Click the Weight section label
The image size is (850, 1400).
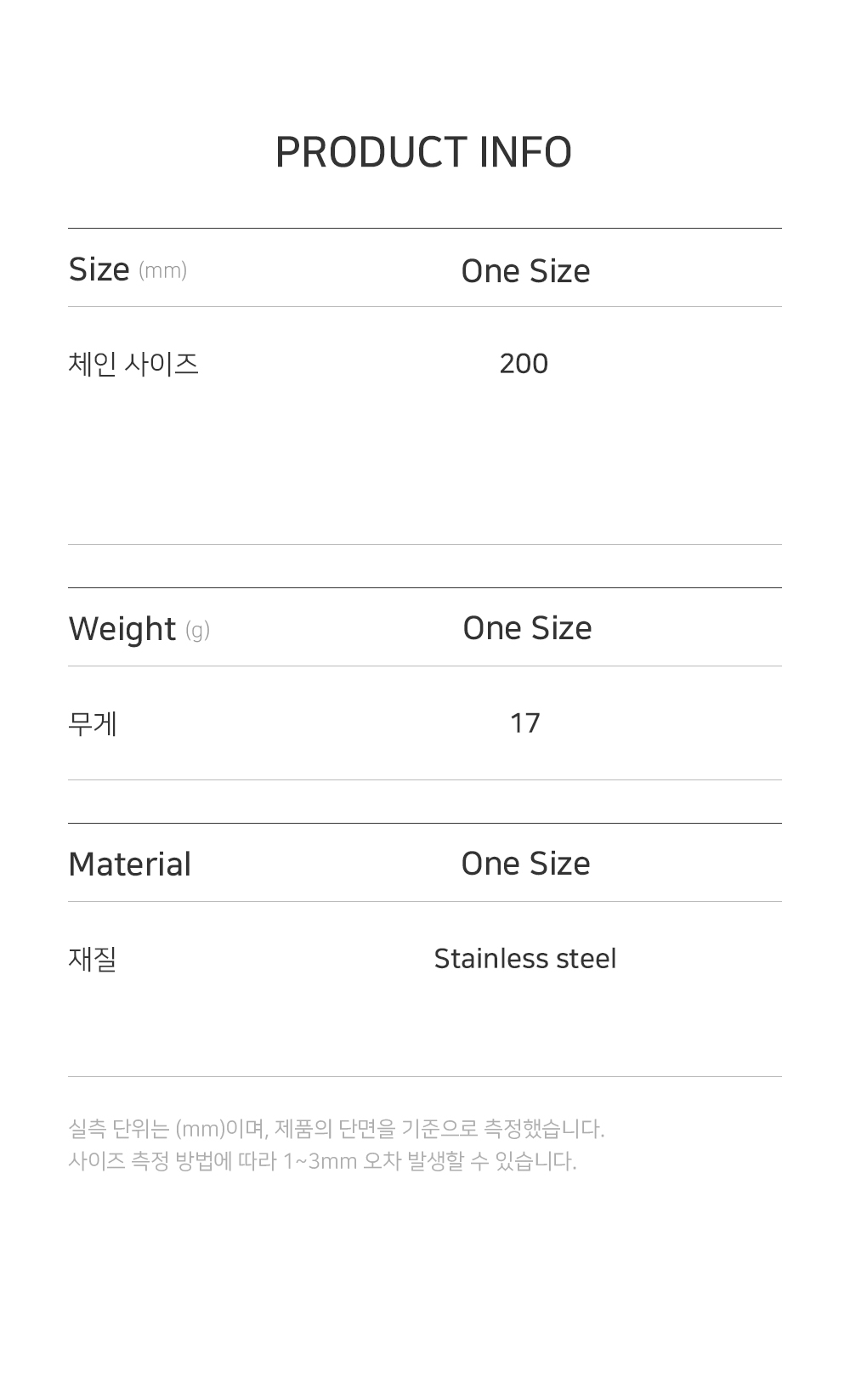(122, 629)
